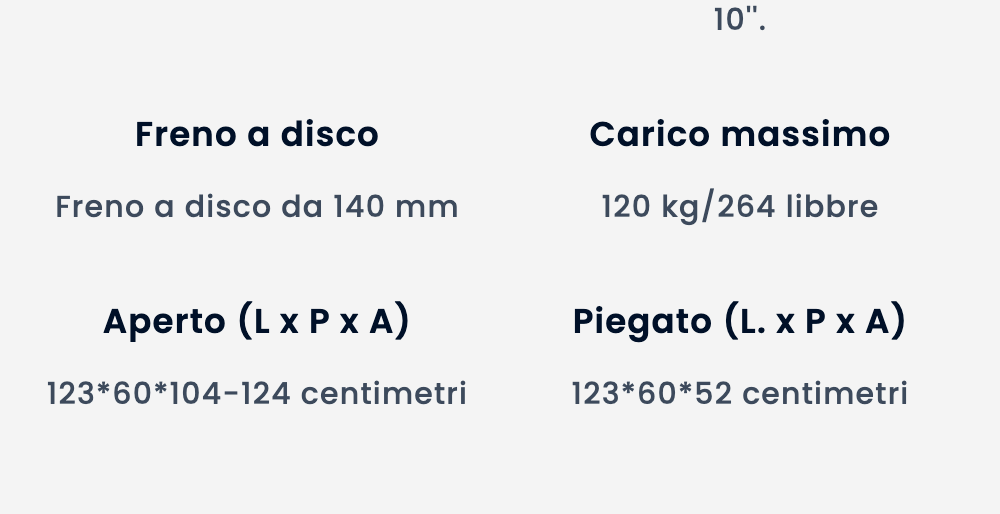
Task: Click the "Freno a disco" heading
Action: (257, 134)
